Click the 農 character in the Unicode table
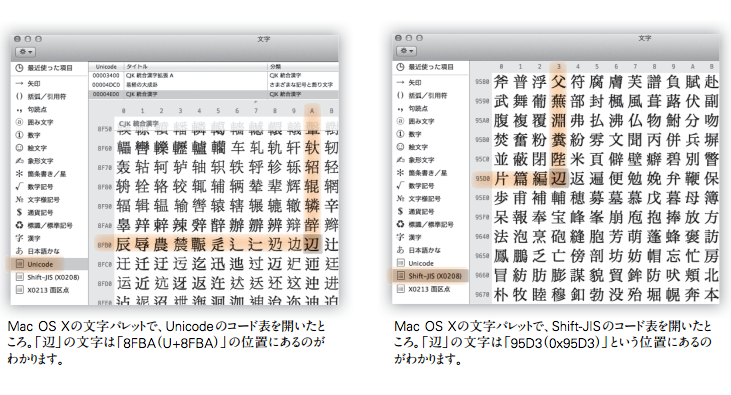The height and width of the screenshot is (395, 731). pyautogui.click(x=161, y=244)
